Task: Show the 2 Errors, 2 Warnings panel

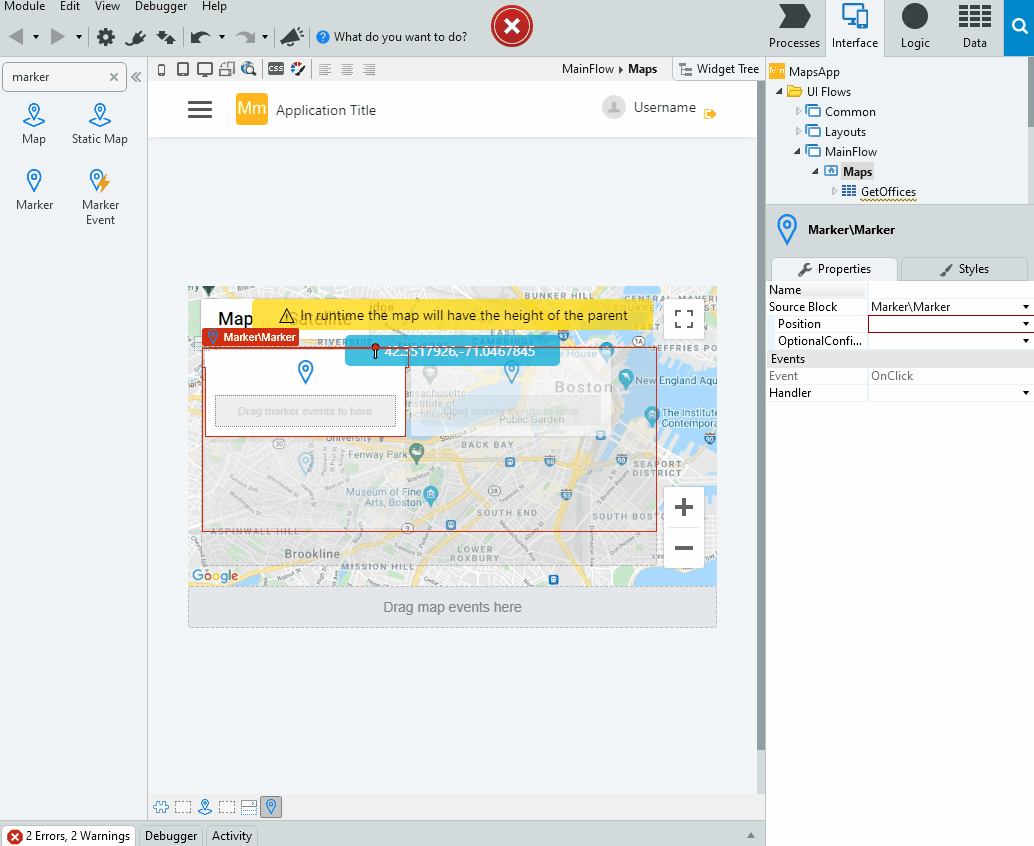Action: [x=68, y=835]
